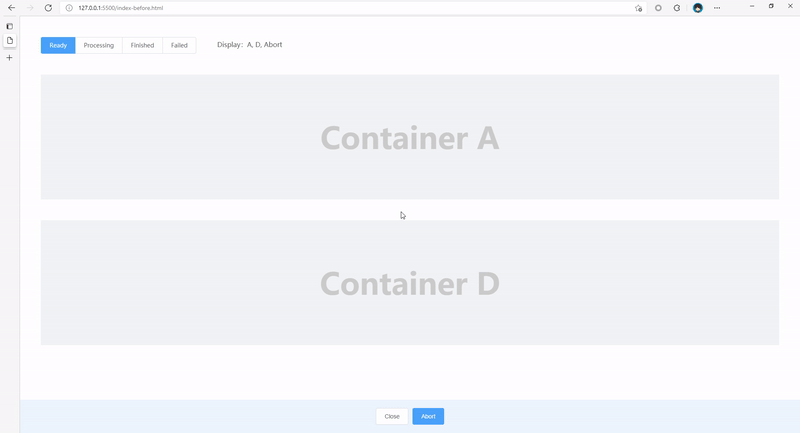The height and width of the screenshot is (433, 800).
Task: Click on Container D panel
Action: point(409,283)
